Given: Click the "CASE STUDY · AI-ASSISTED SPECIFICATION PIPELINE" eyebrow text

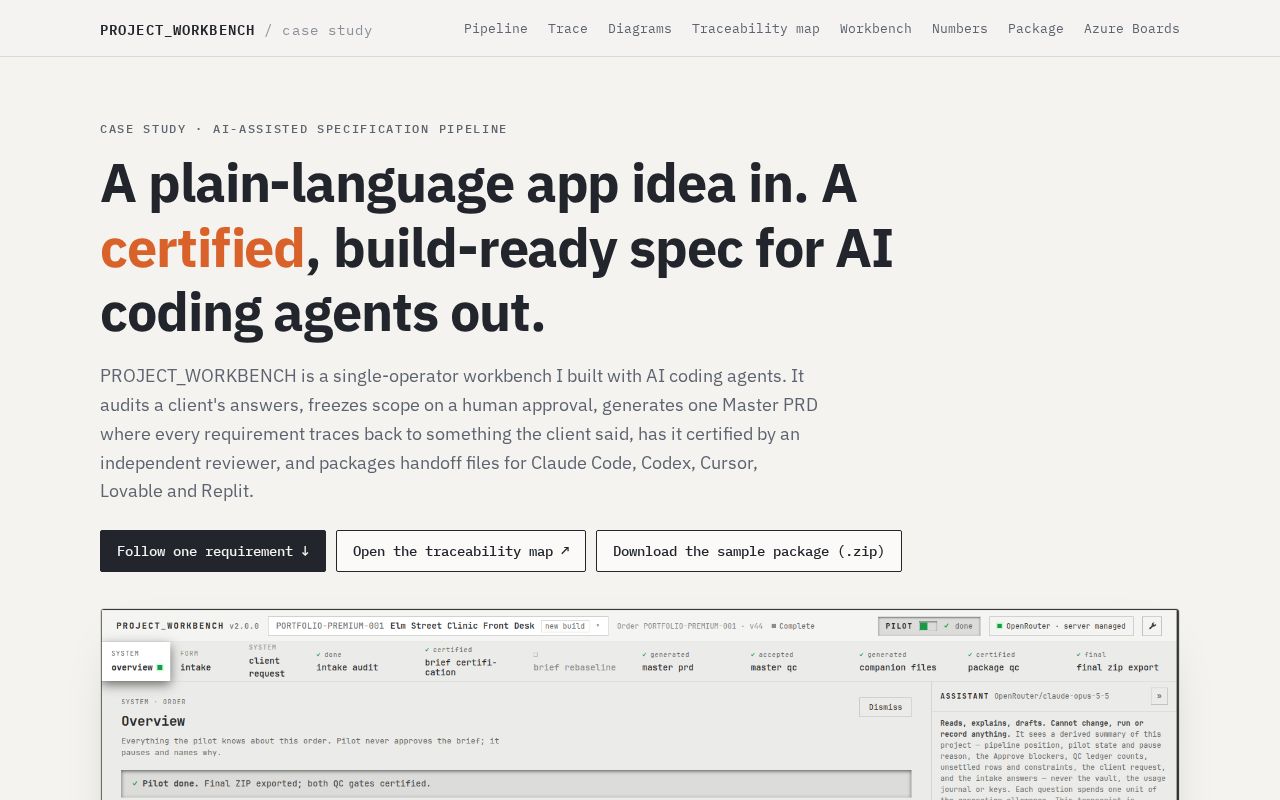Looking at the screenshot, I should [x=303, y=129].
